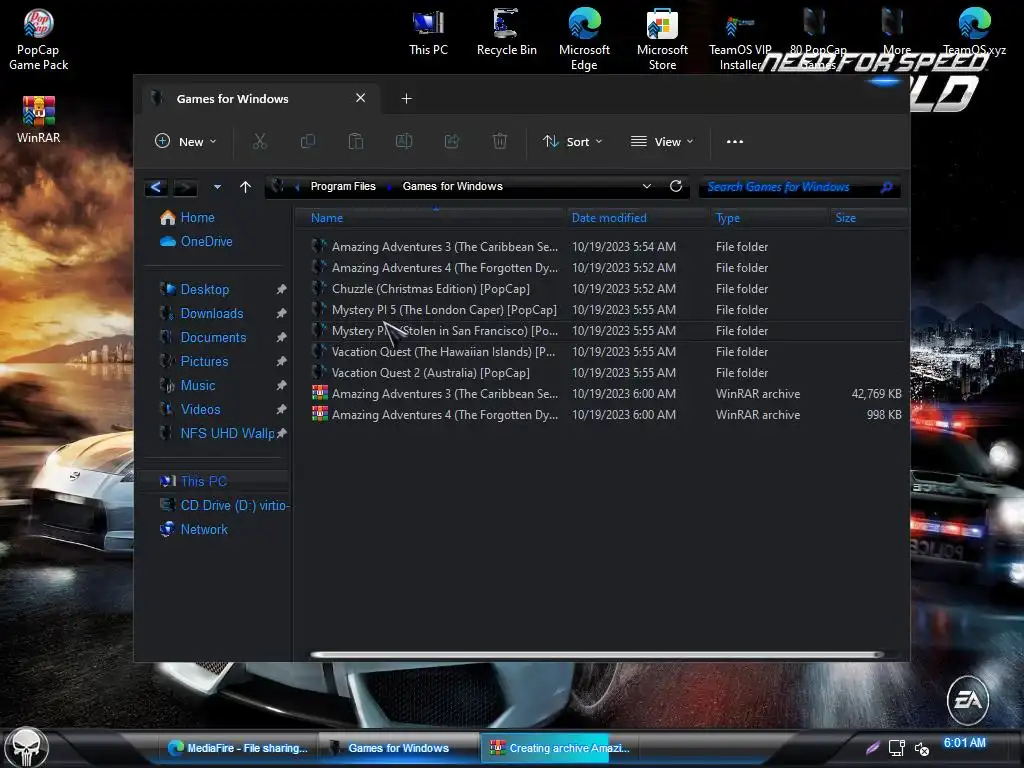Click the pin beside Videos
Viewport: 1024px width, 768px height.
coord(281,409)
